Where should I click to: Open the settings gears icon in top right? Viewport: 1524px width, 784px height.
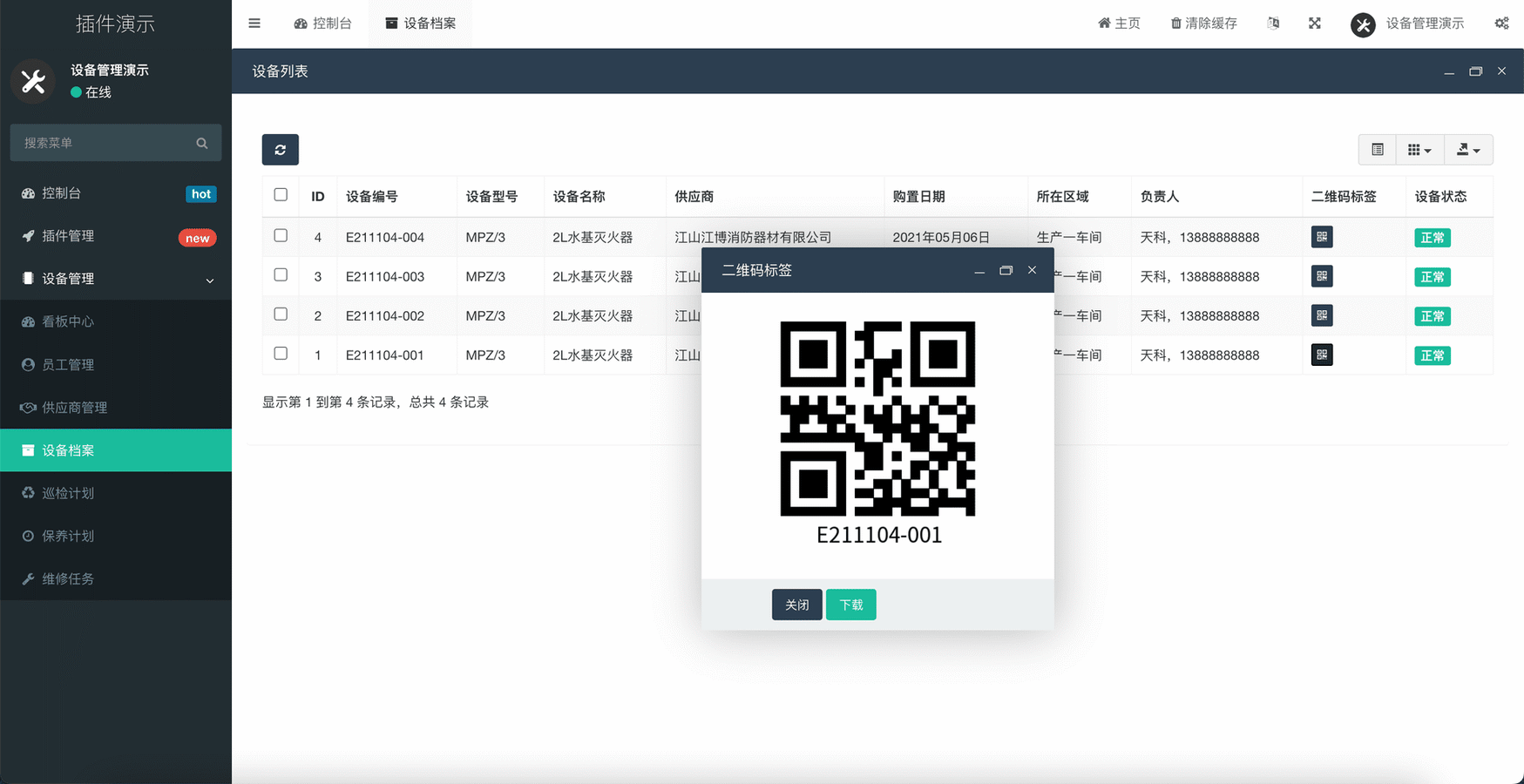tap(1501, 24)
